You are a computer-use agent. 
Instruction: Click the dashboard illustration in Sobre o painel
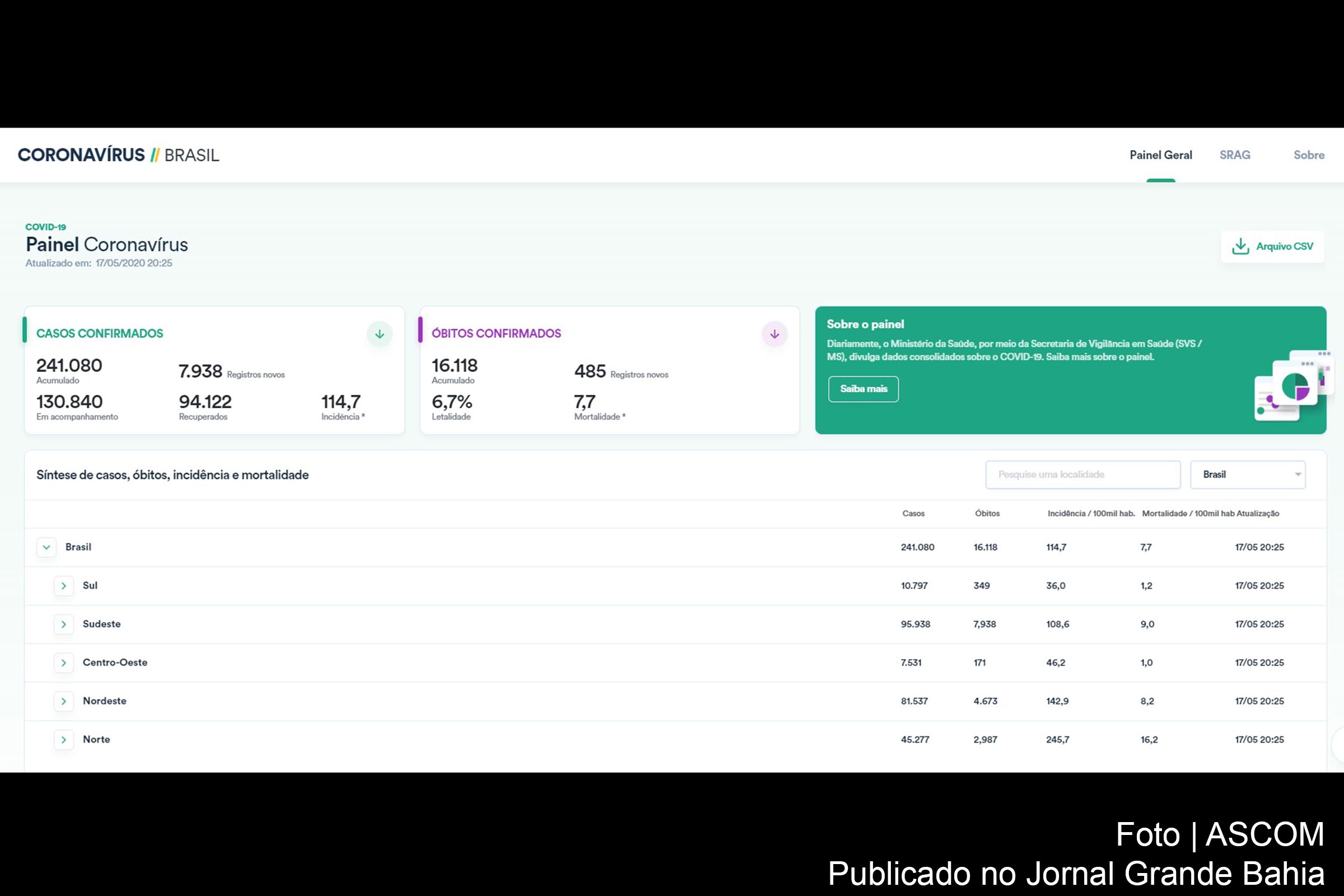click(x=1294, y=385)
